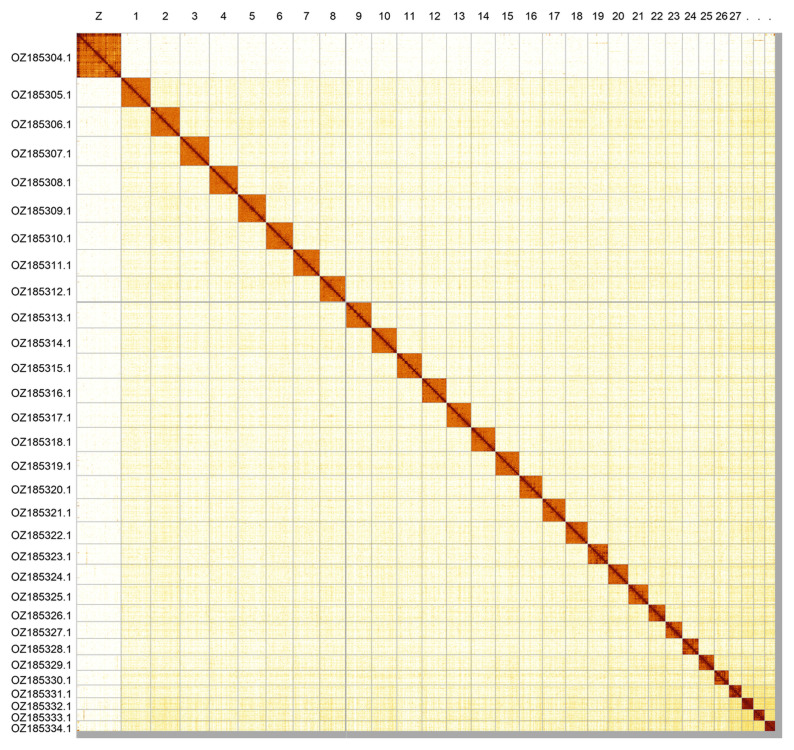Select the OZ185320.1 row label
794x750 pixels.
(x=41, y=490)
